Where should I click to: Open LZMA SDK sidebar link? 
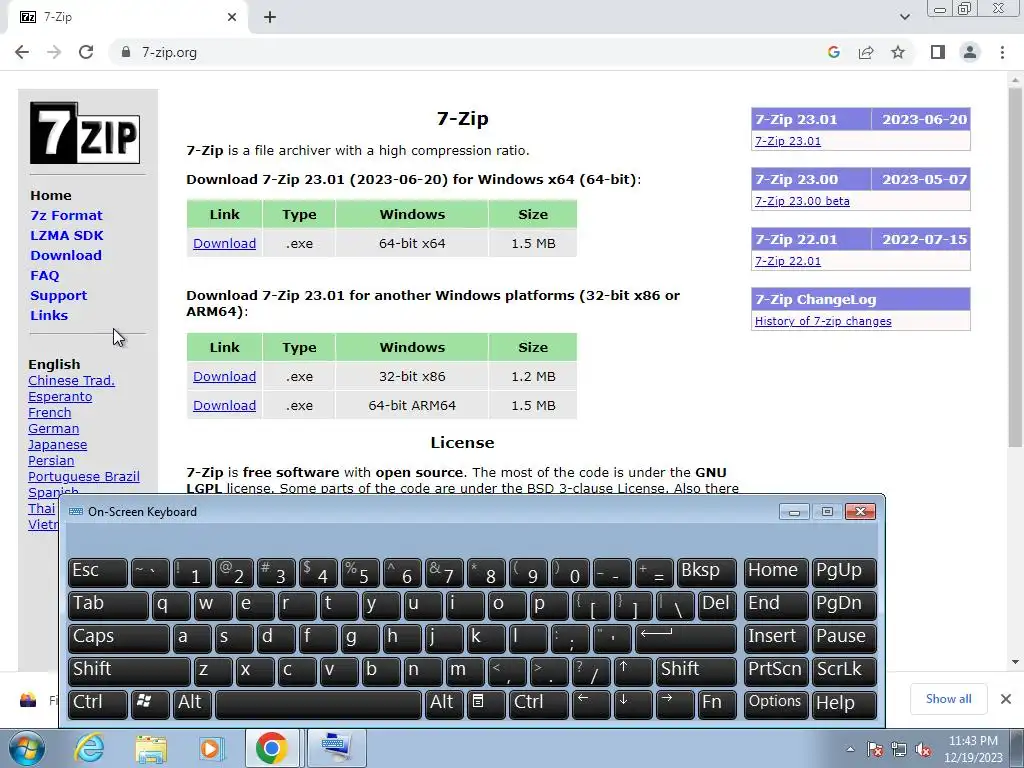pyautogui.click(x=67, y=236)
